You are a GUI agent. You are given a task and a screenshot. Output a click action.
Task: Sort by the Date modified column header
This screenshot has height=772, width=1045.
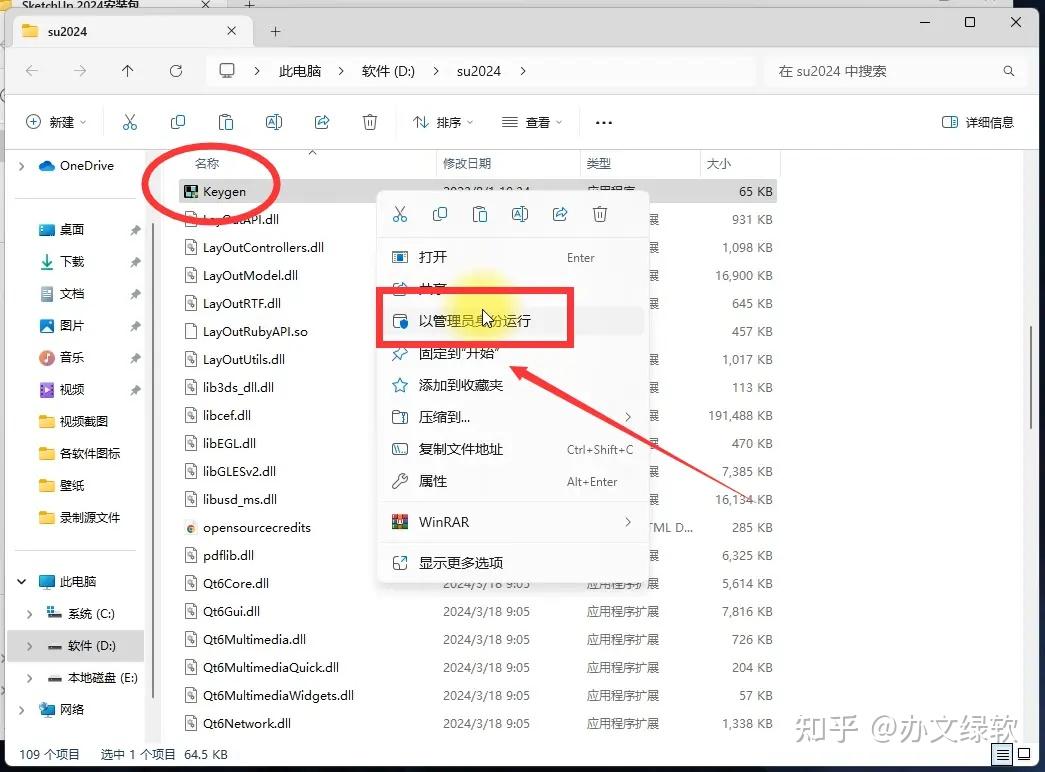pyautogui.click(x=467, y=163)
